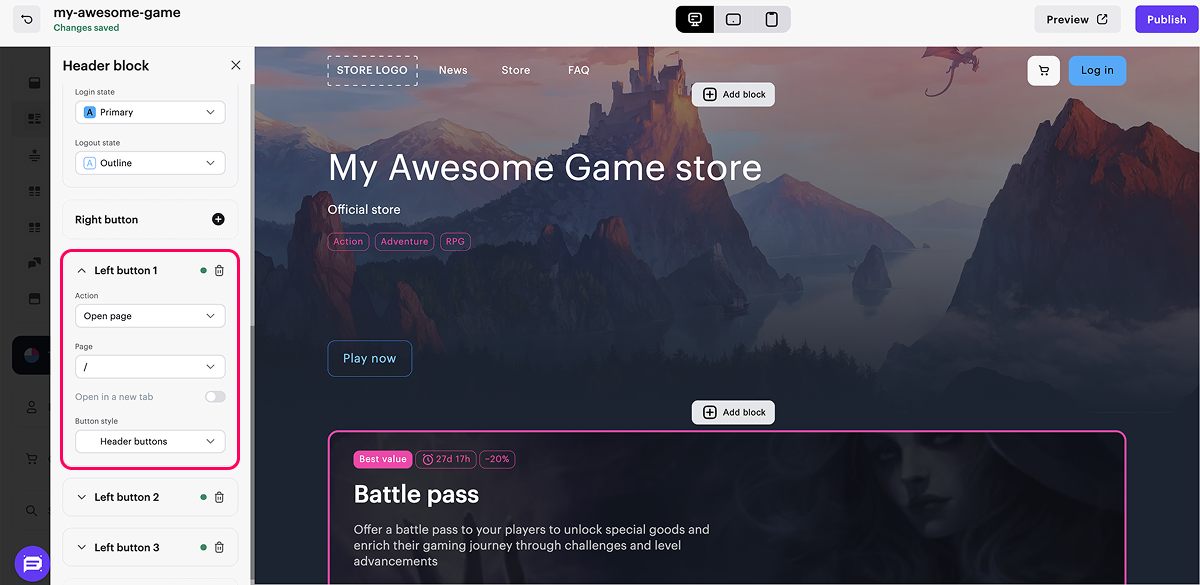1200x585 pixels.
Task: Close the Header block panel
Action: click(x=236, y=66)
